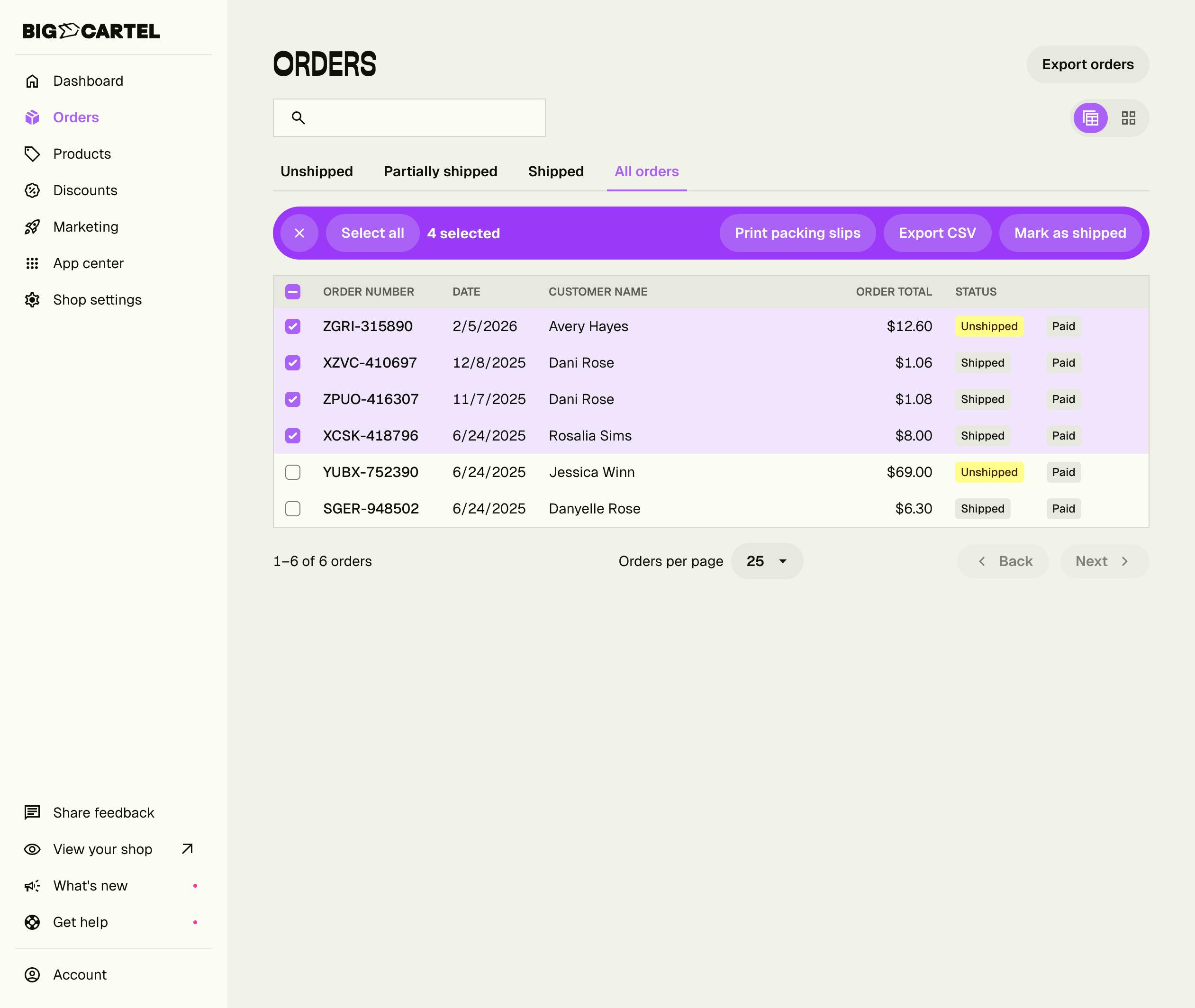Switch to grid view layout icon
1195x1008 pixels.
point(1128,118)
